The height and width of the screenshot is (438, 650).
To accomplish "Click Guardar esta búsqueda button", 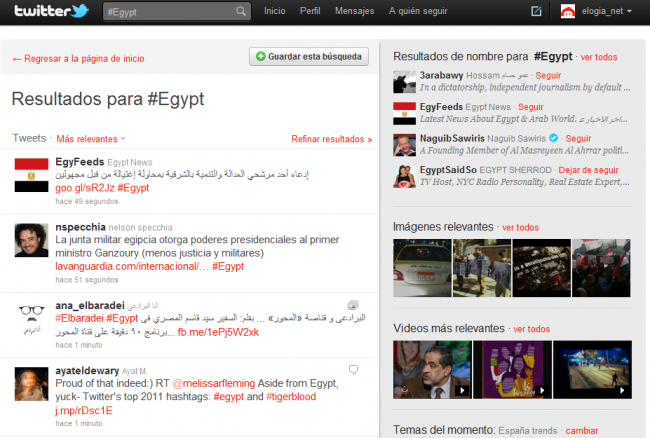I will coord(309,56).
